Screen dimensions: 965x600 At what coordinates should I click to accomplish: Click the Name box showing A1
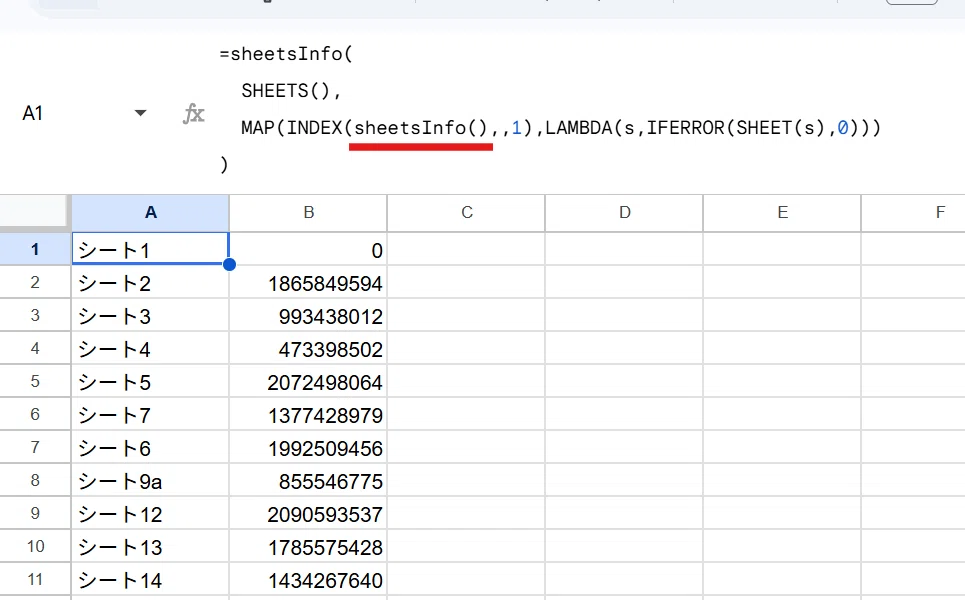(33, 114)
